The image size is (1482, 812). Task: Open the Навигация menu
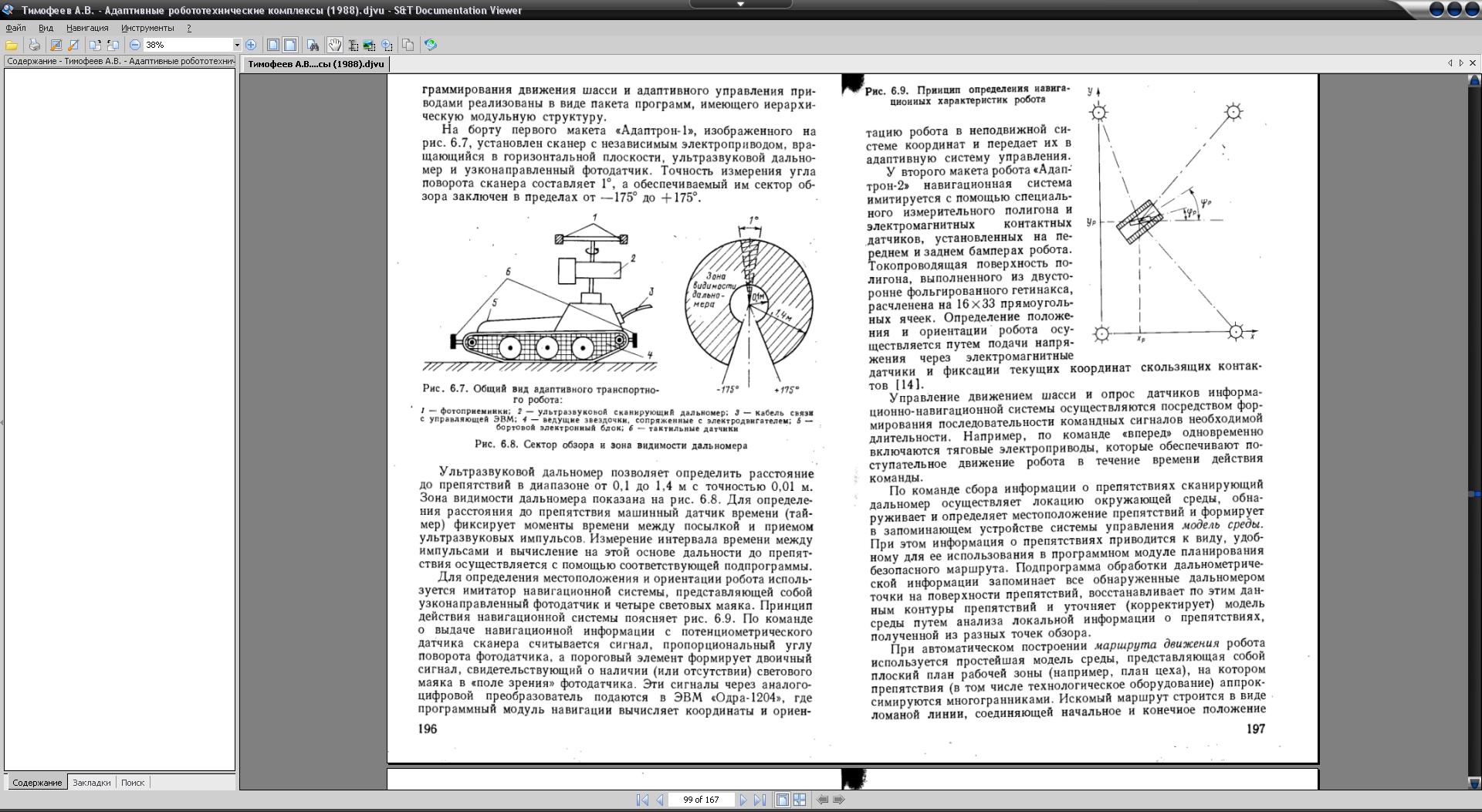pyautogui.click(x=87, y=28)
